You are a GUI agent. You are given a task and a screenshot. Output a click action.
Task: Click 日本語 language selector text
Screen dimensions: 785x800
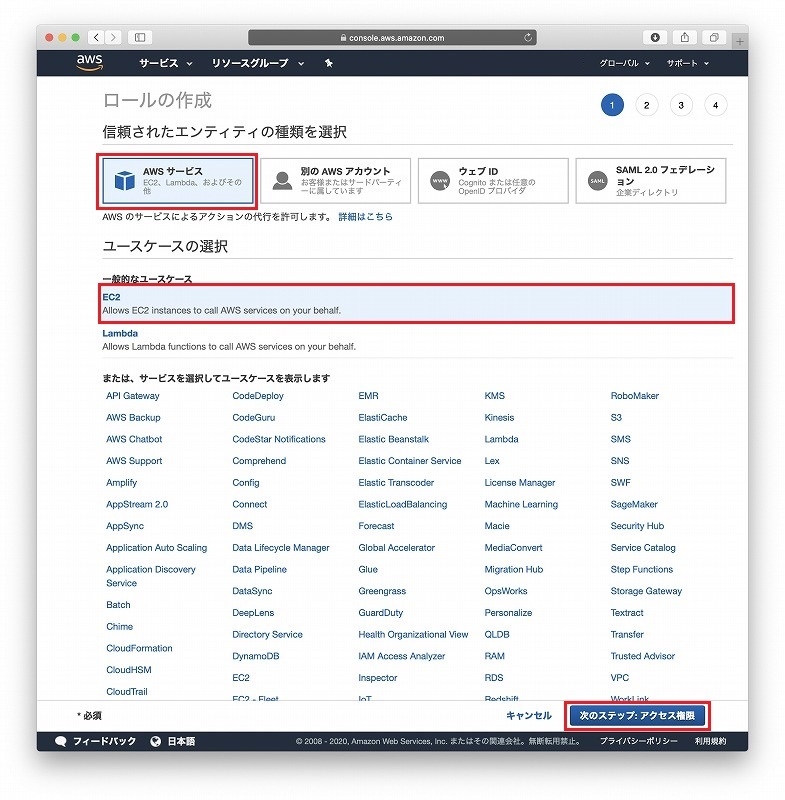click(x=182, y=741)
